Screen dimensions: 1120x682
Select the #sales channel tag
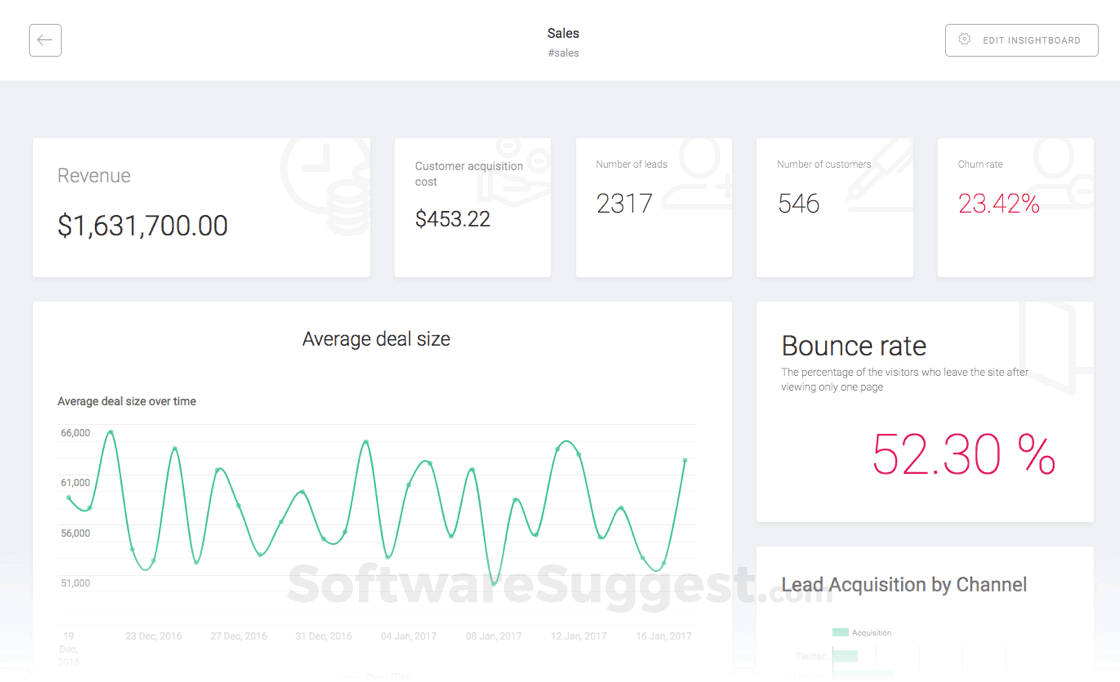tap(563, 53)
